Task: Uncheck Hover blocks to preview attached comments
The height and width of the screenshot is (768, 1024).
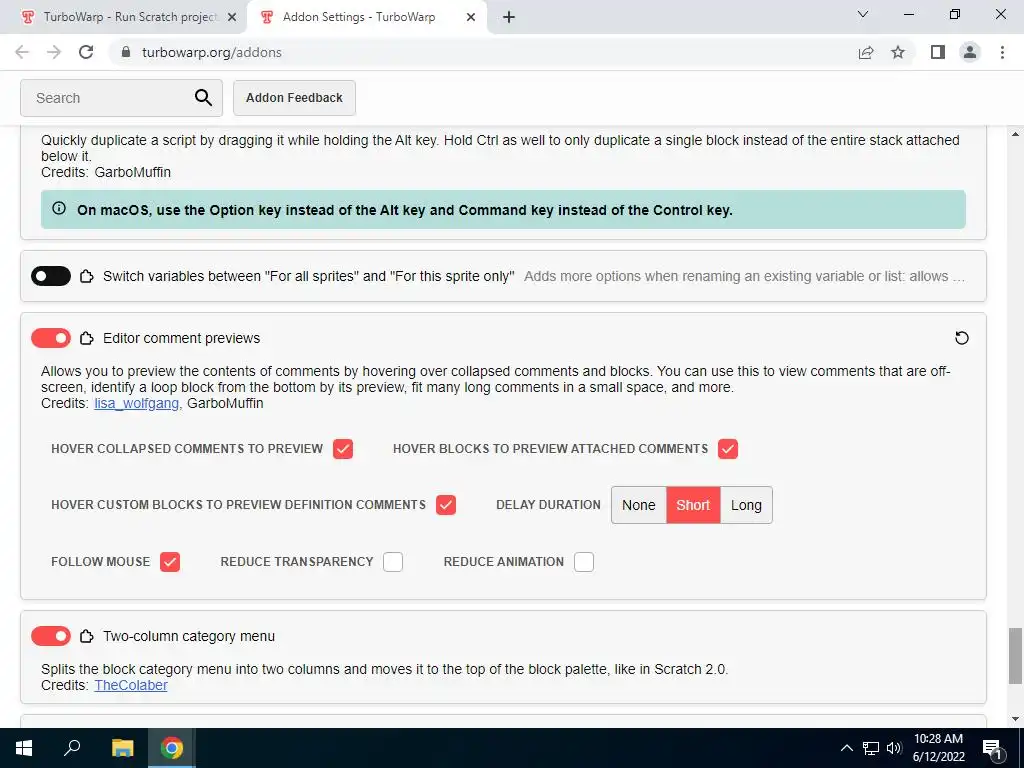Action: (x=728, y=449)
